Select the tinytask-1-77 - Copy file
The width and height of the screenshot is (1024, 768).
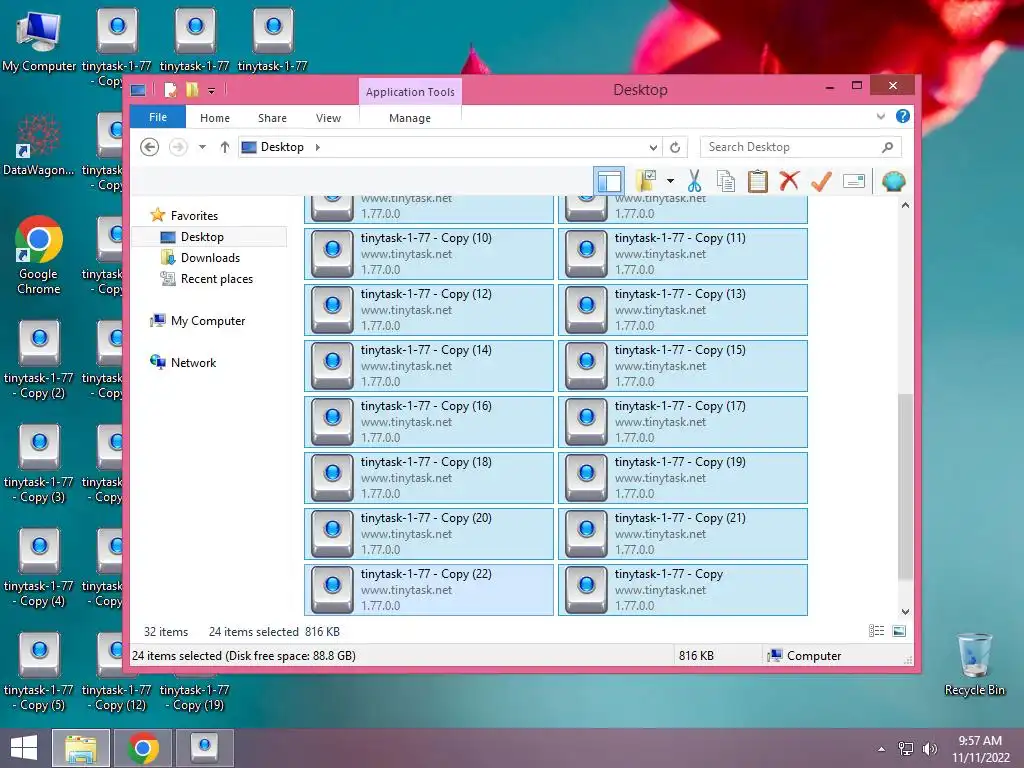click(x=683, y=590)
